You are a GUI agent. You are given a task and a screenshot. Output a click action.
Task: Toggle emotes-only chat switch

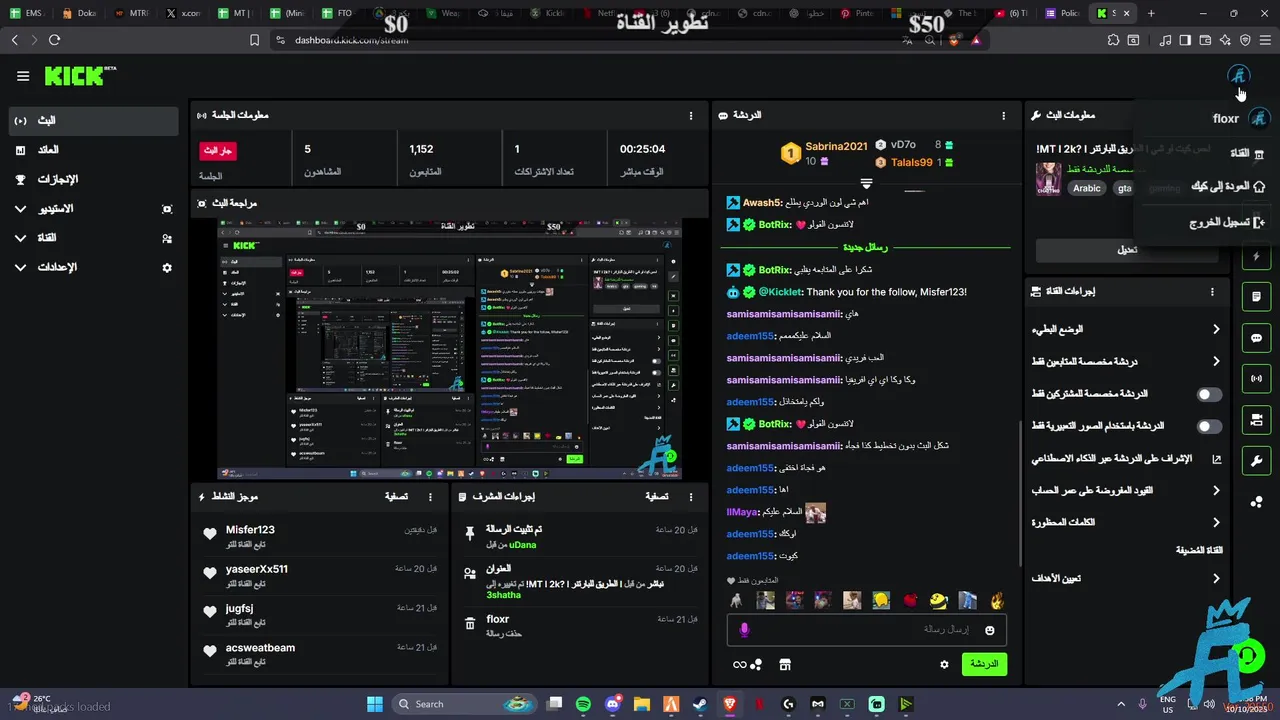pyautogui.click(x=1210, y=426)
